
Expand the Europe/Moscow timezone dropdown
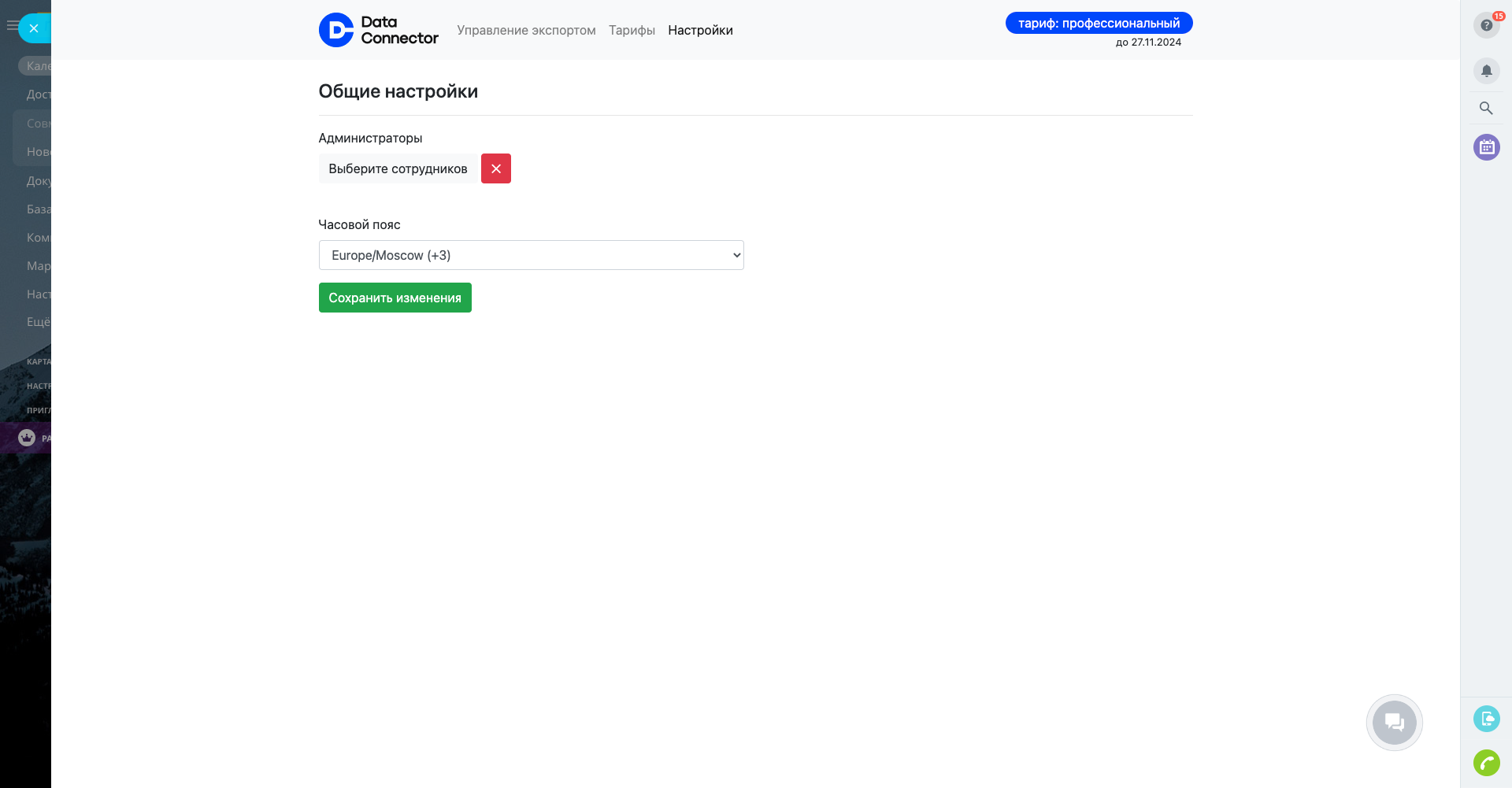[531, 255]
